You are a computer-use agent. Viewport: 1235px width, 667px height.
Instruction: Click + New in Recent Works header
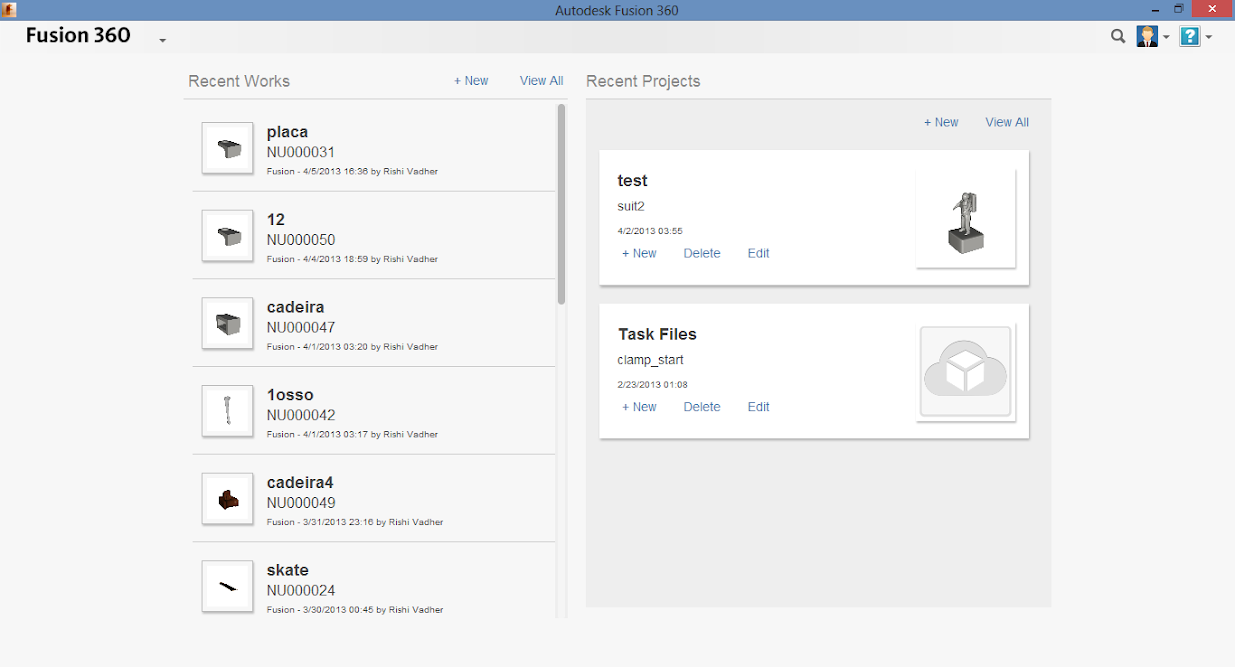click(471, 81)
